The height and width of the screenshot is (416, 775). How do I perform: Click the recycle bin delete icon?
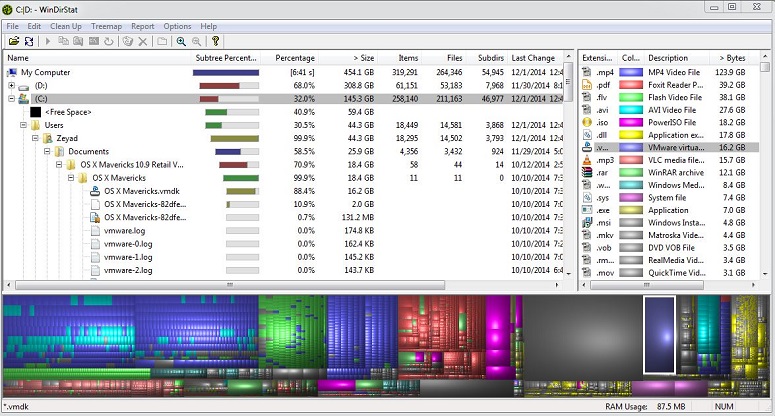tap(128, 42)
